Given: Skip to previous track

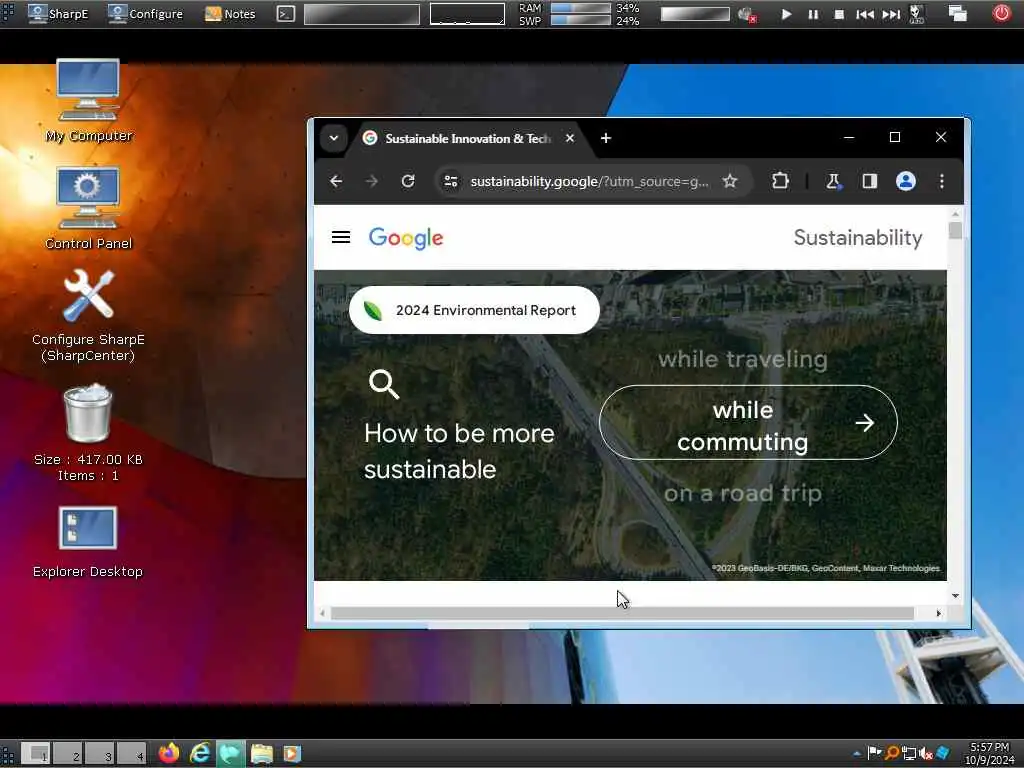Looking at the screenshot, I should point(865,14).
